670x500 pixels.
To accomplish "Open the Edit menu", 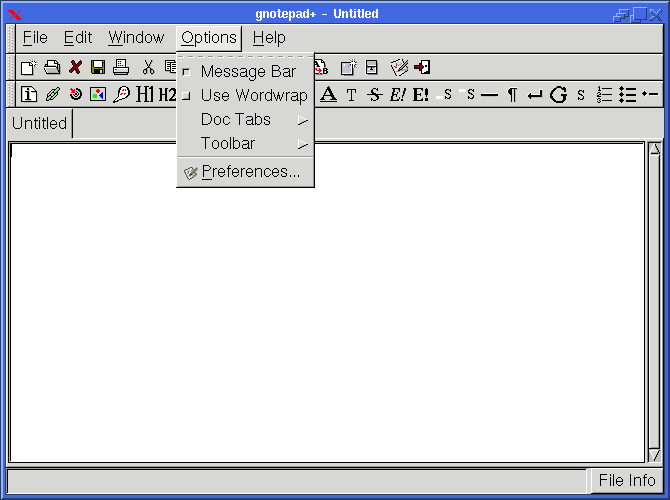I will (78, 38).
